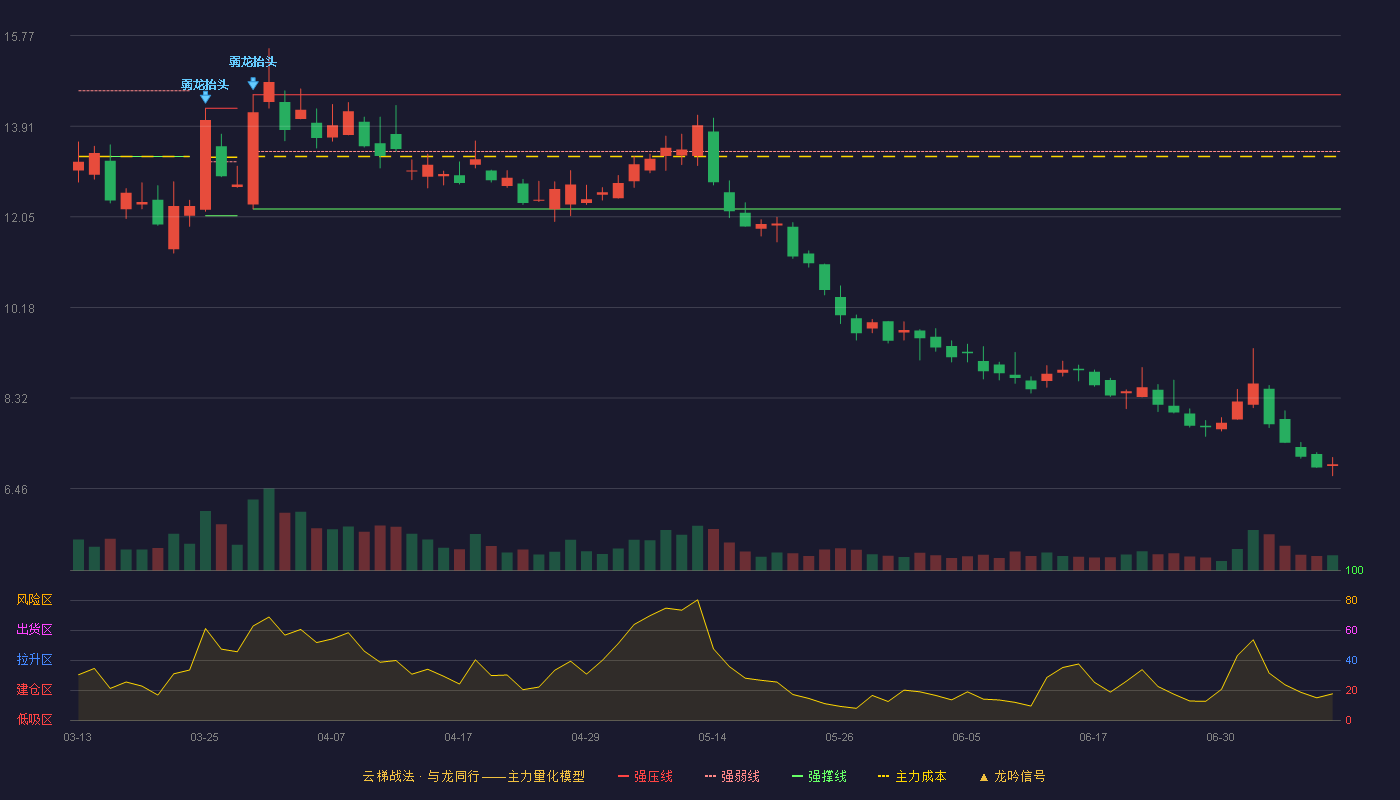This screenshot has width=1400, height=800.
Task: Click the 拉升区 zone label
Action: [x=34, y=660]
